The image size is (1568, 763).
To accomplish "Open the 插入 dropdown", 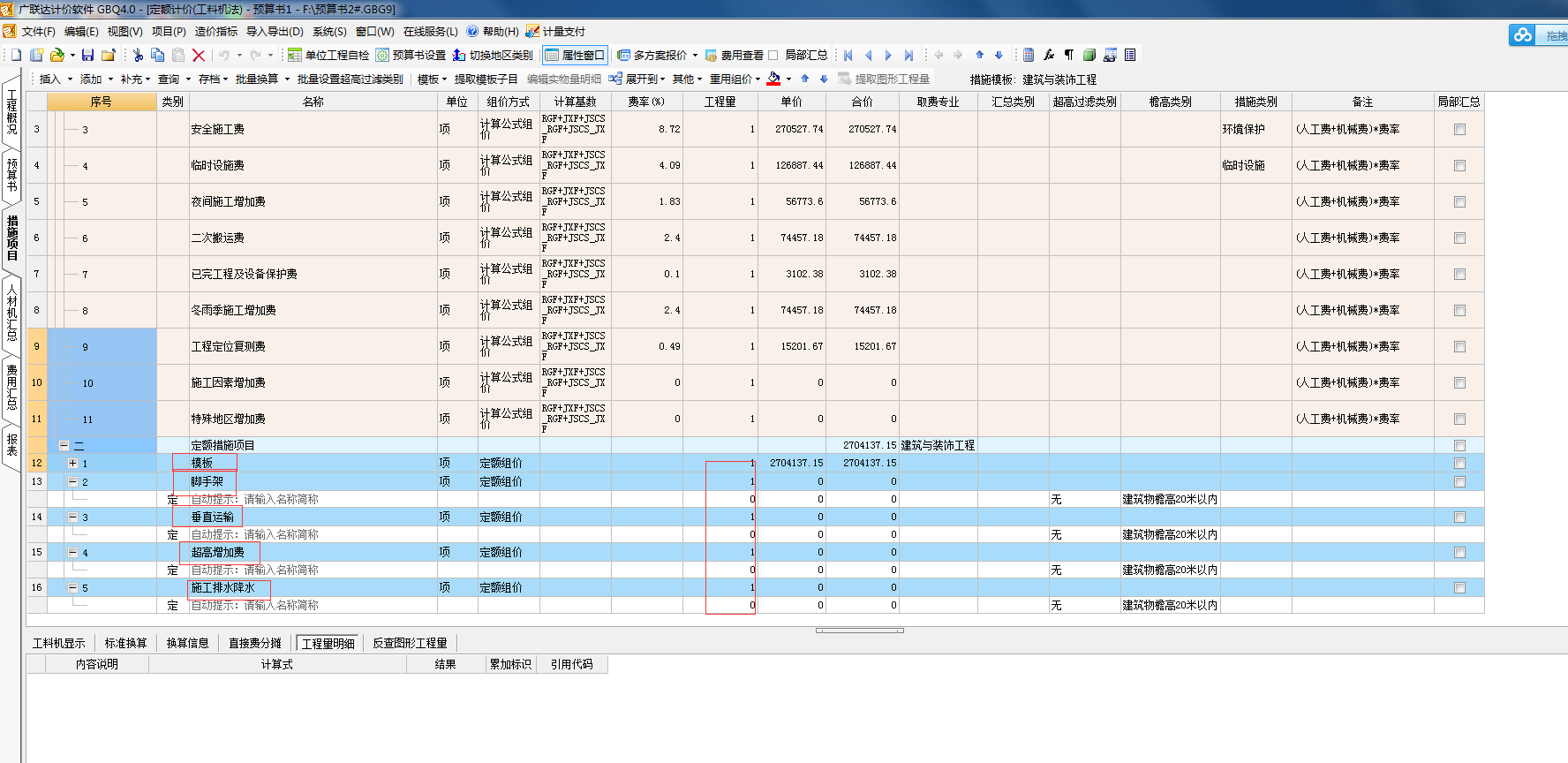I will [55, 79].
